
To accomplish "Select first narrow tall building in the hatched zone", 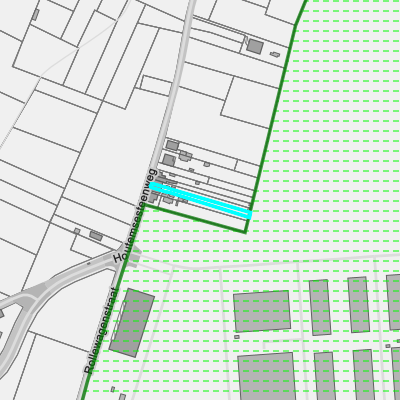I will (320, 307).
